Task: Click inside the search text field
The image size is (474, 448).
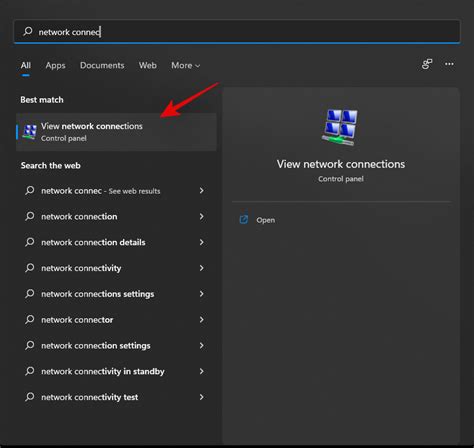Action: [237, 32]
